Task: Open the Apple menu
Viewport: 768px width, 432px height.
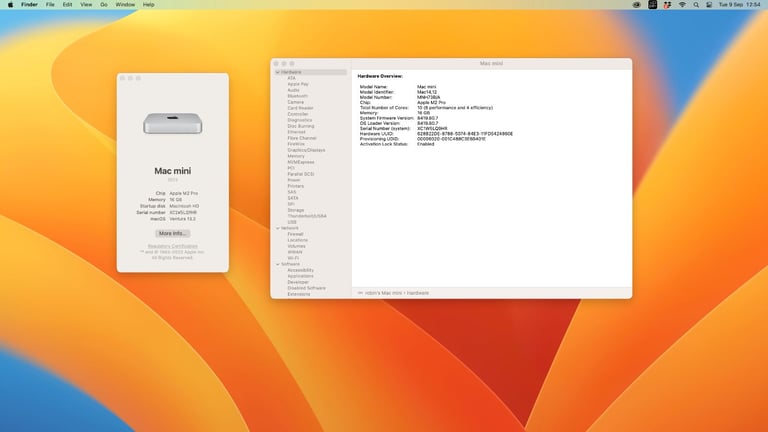Action: (x=10, y=4)
